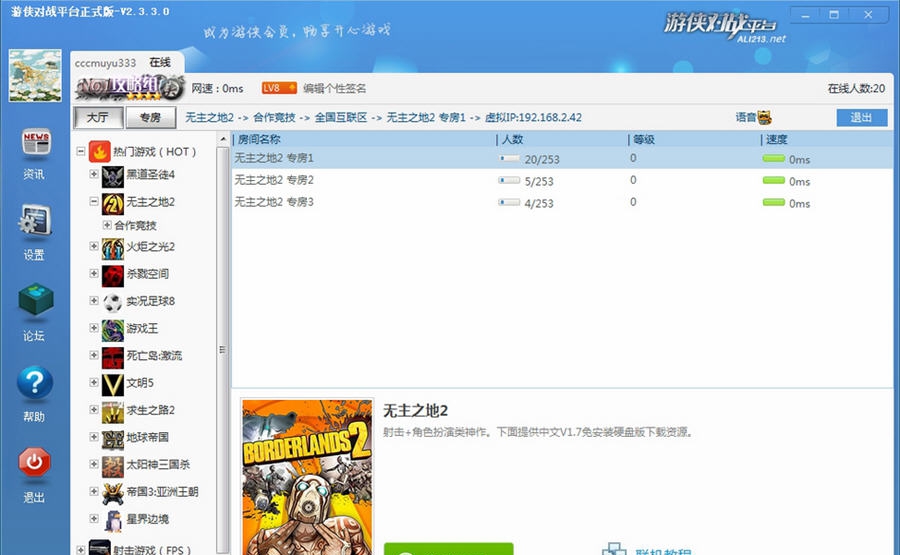Expand the 实况足球8 tree node
900x555 pixels.
94,300
